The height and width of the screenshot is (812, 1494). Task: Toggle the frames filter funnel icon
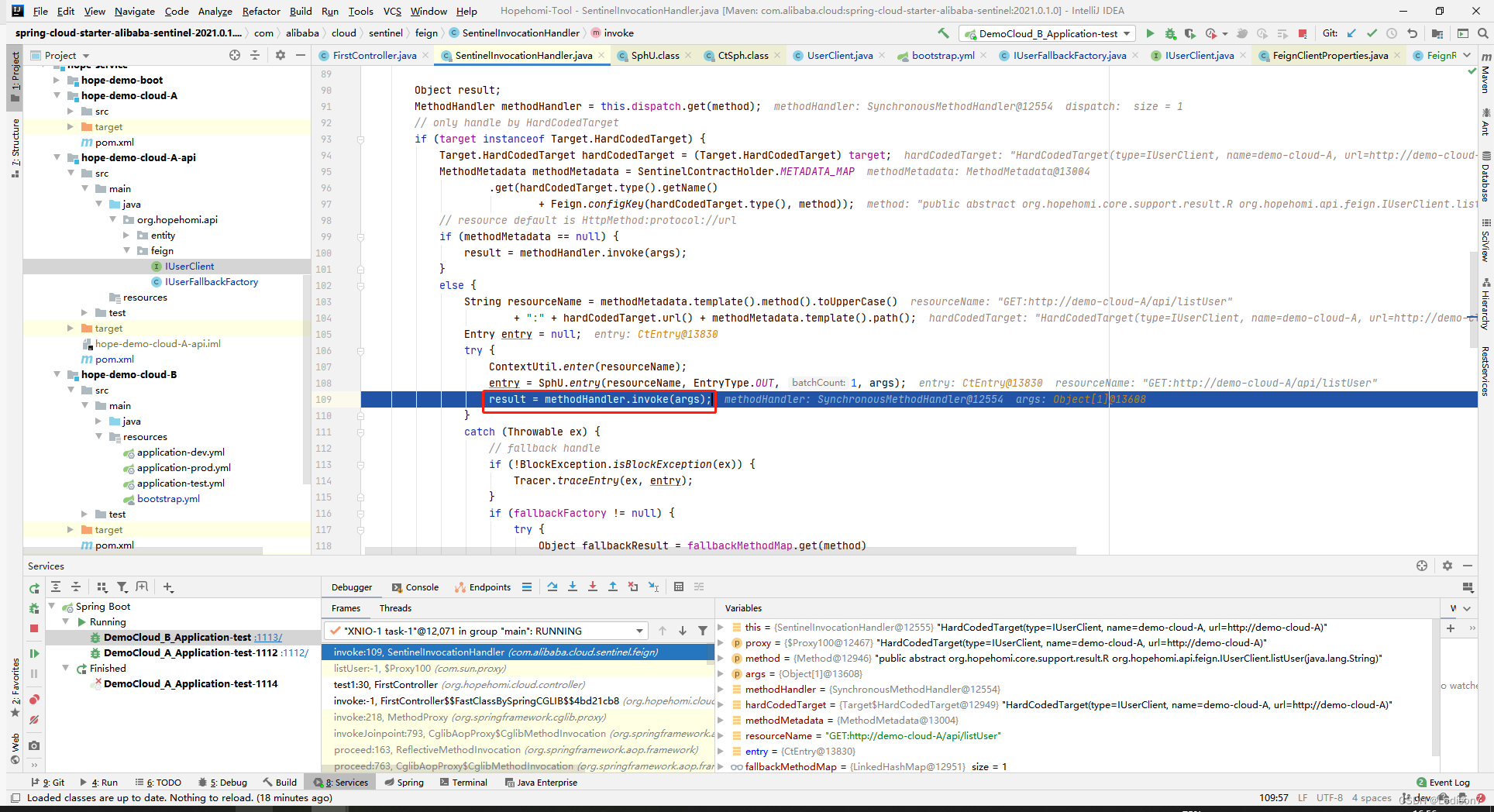click(703, 631)
